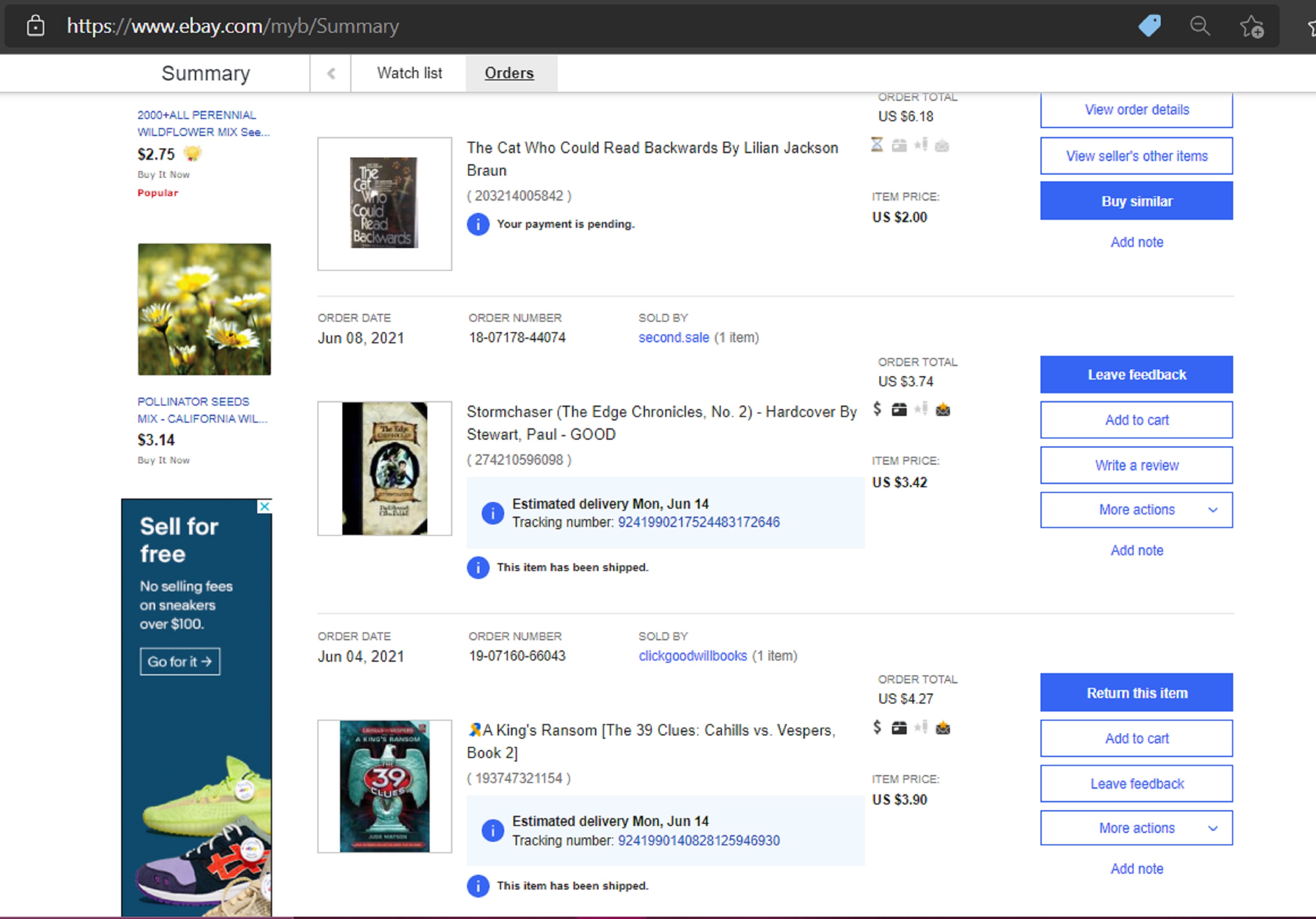Click Leave feedback for Stormchaser order

(1136, 374)
